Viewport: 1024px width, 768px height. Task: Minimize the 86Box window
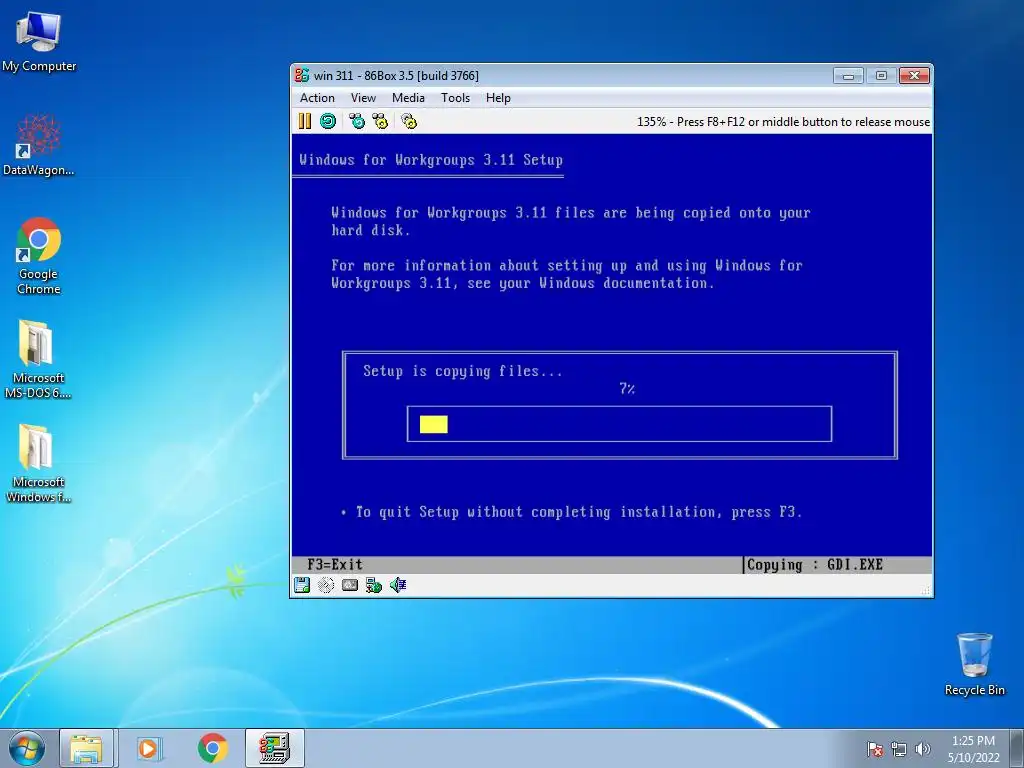848,76
